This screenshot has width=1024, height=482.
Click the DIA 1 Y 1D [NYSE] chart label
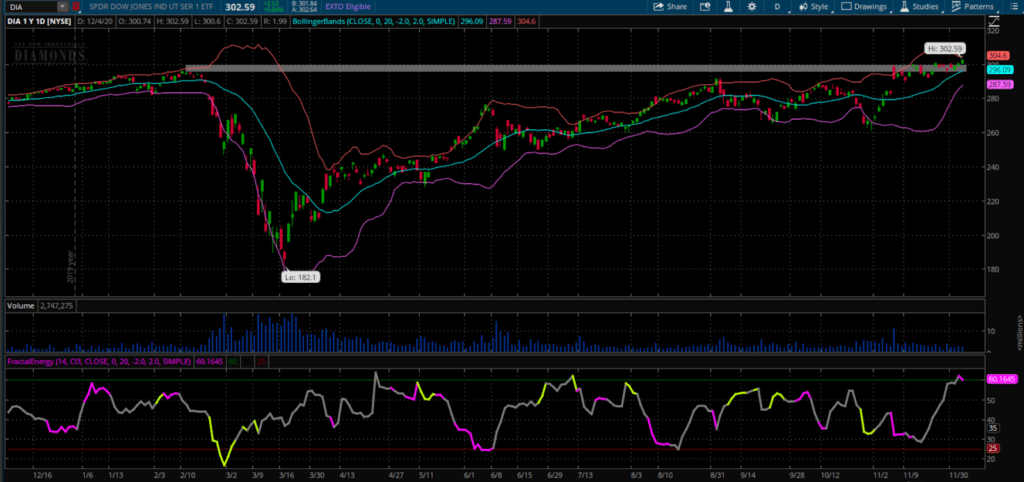[38, 21]
